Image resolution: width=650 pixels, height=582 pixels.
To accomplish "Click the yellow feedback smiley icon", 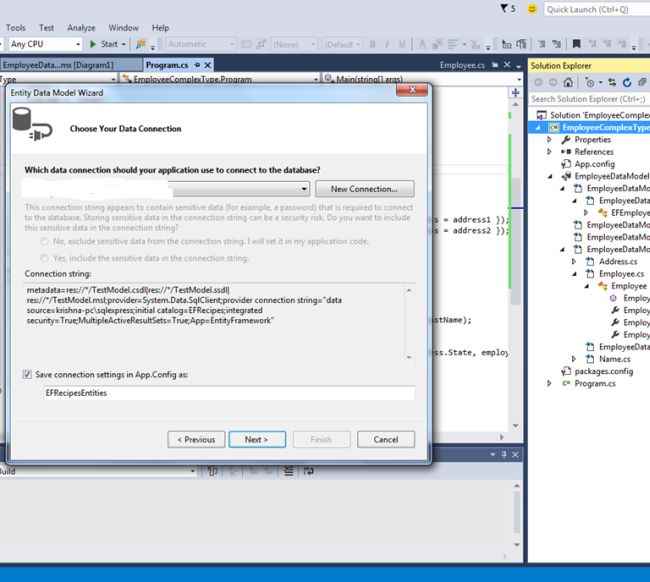I will [532, 9].
